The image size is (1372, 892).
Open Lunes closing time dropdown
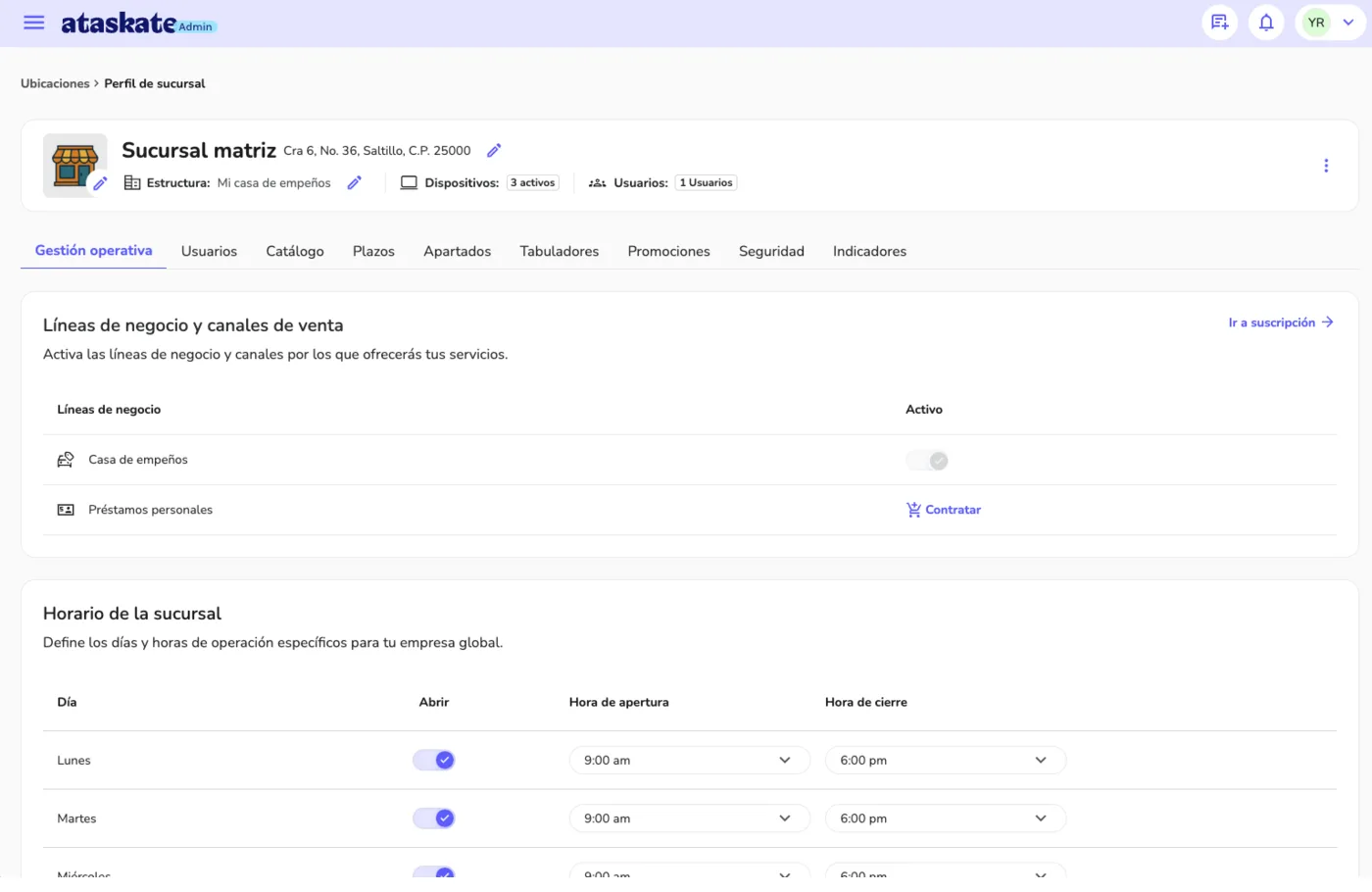click(x=946, y=760)
